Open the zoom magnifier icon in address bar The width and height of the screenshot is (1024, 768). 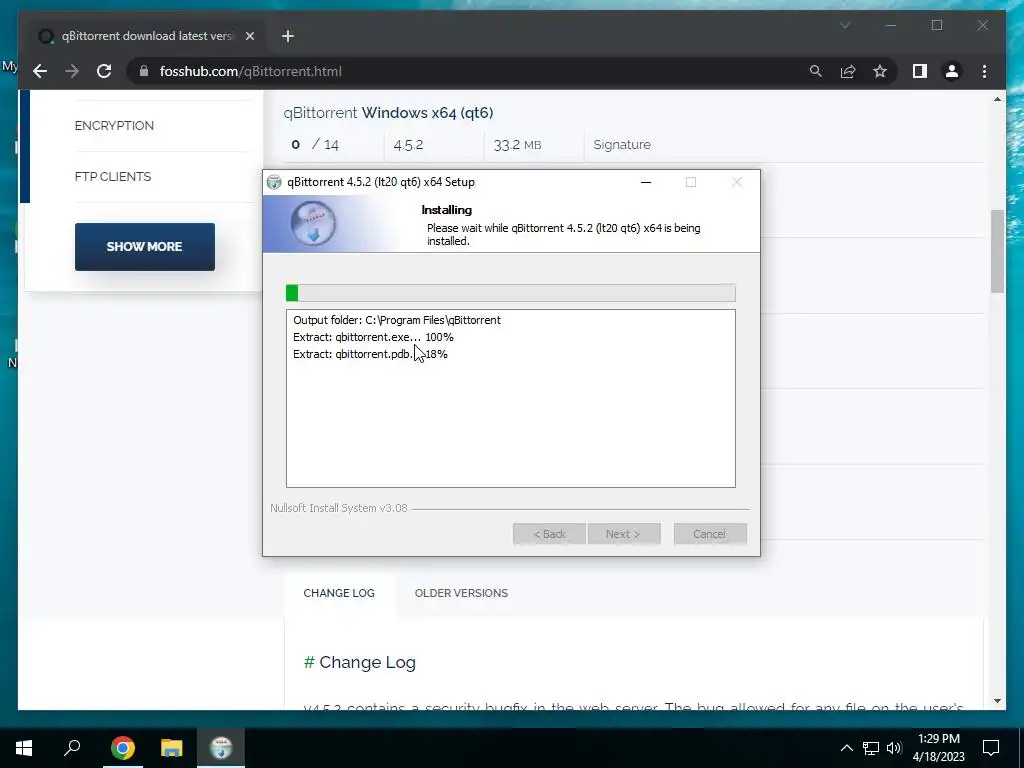[816, 71]
